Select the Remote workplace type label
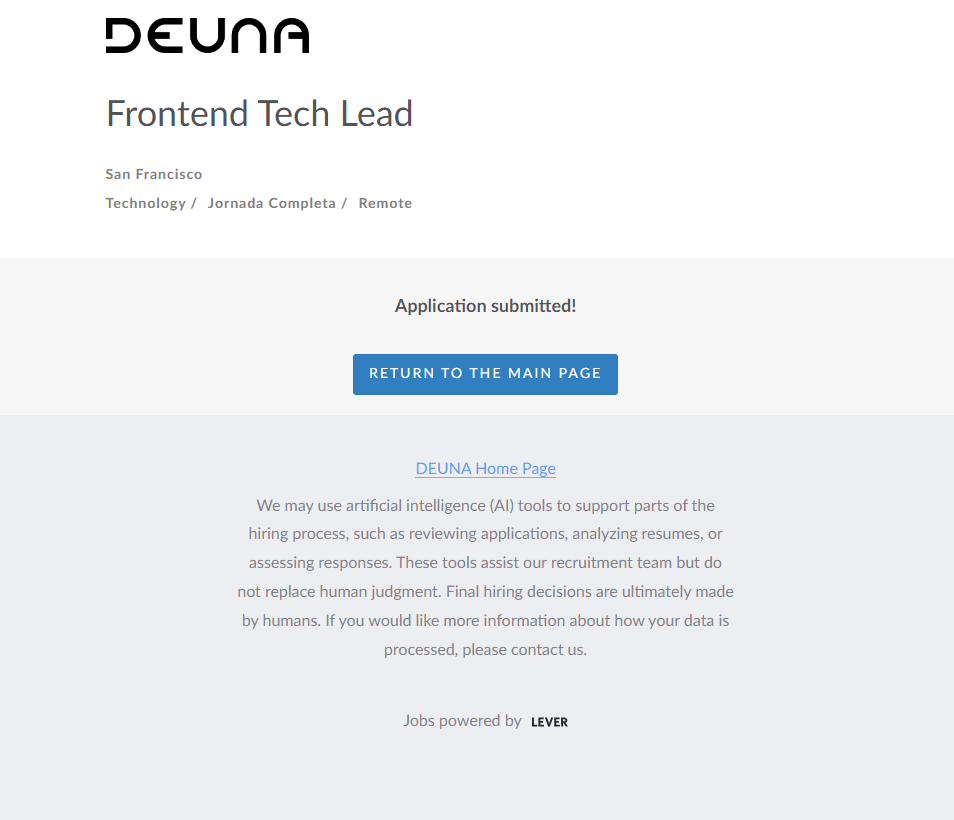 point(385,203)
